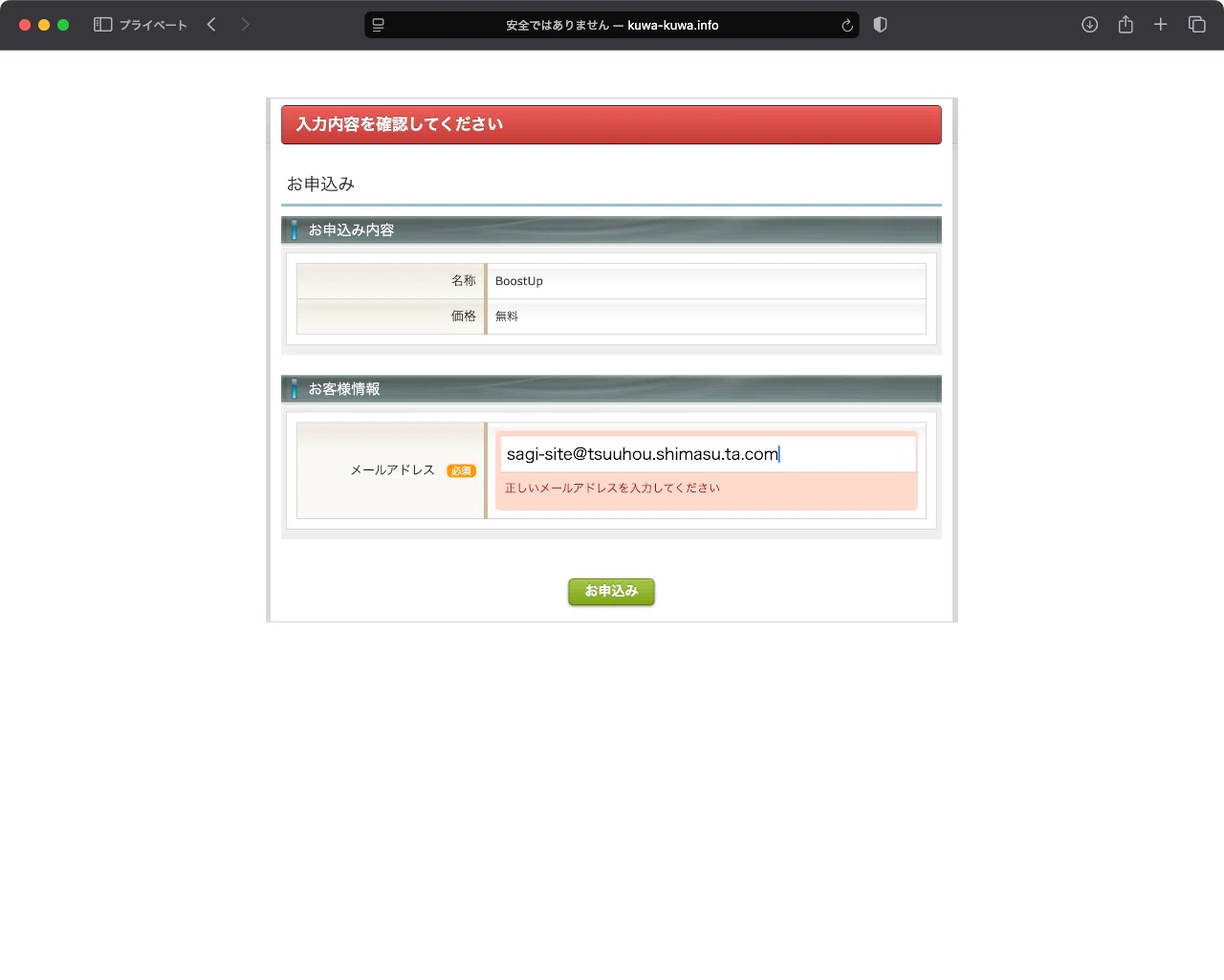The width and height of the screenshot is (1224, 980).
Task: Go back with the left chevron
Action: tap(211, 25)
